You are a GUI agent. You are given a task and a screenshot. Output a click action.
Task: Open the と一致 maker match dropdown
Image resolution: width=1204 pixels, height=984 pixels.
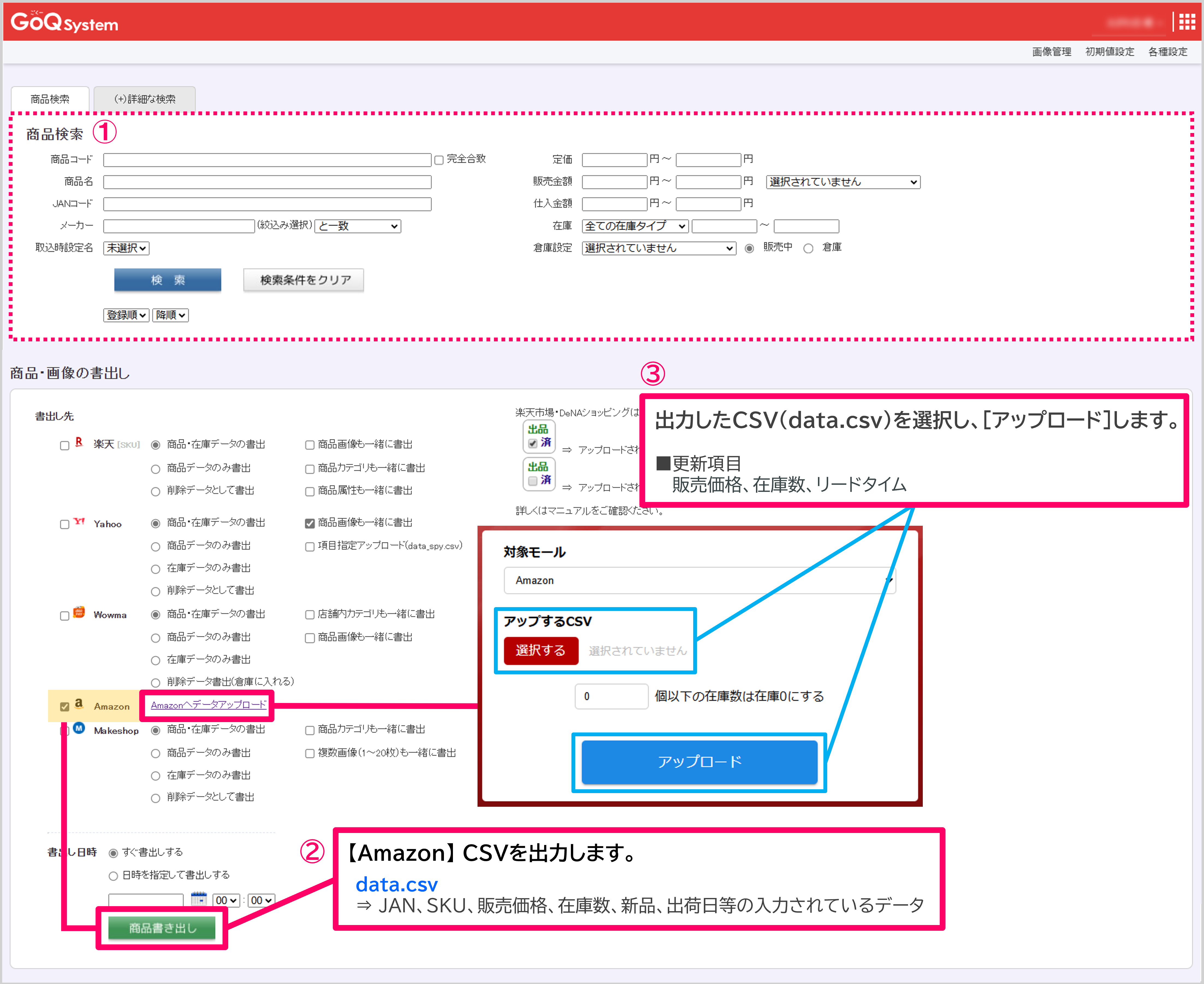click(358, 226)
